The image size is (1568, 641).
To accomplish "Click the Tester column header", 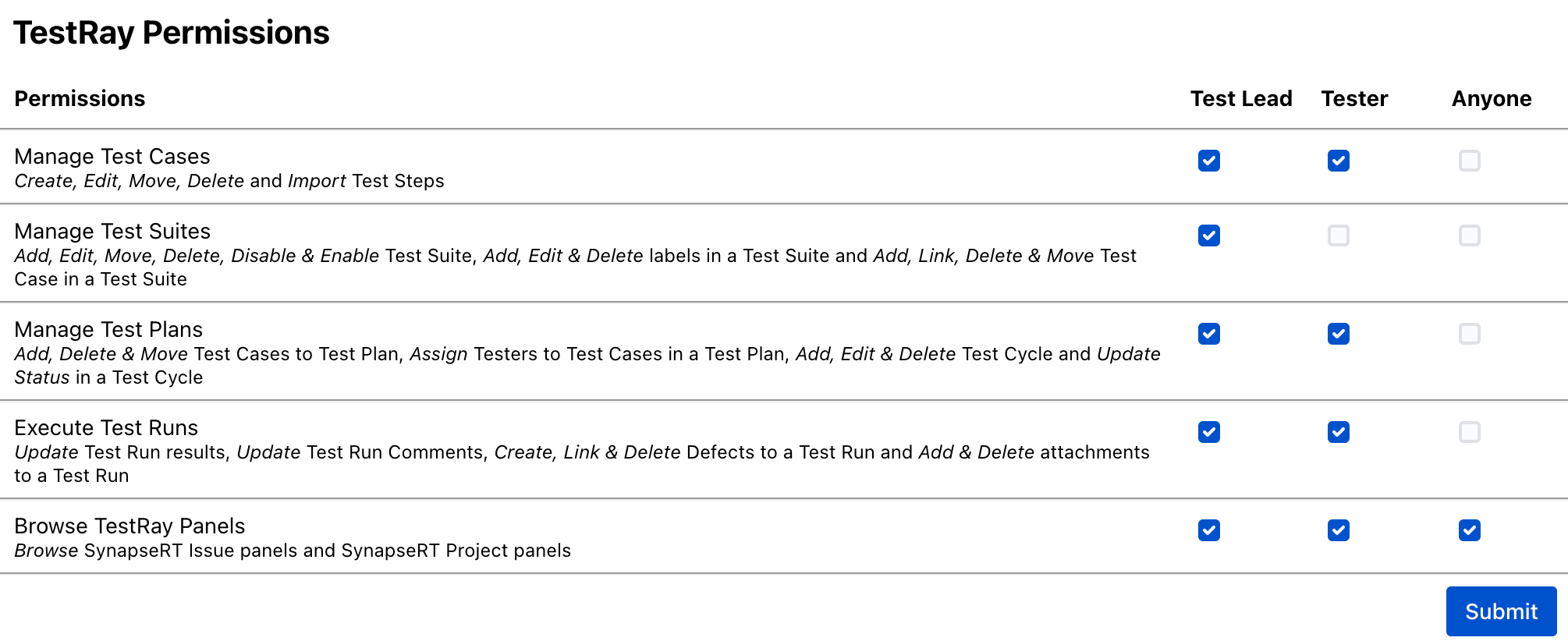I will click(x=1354, y=99).
